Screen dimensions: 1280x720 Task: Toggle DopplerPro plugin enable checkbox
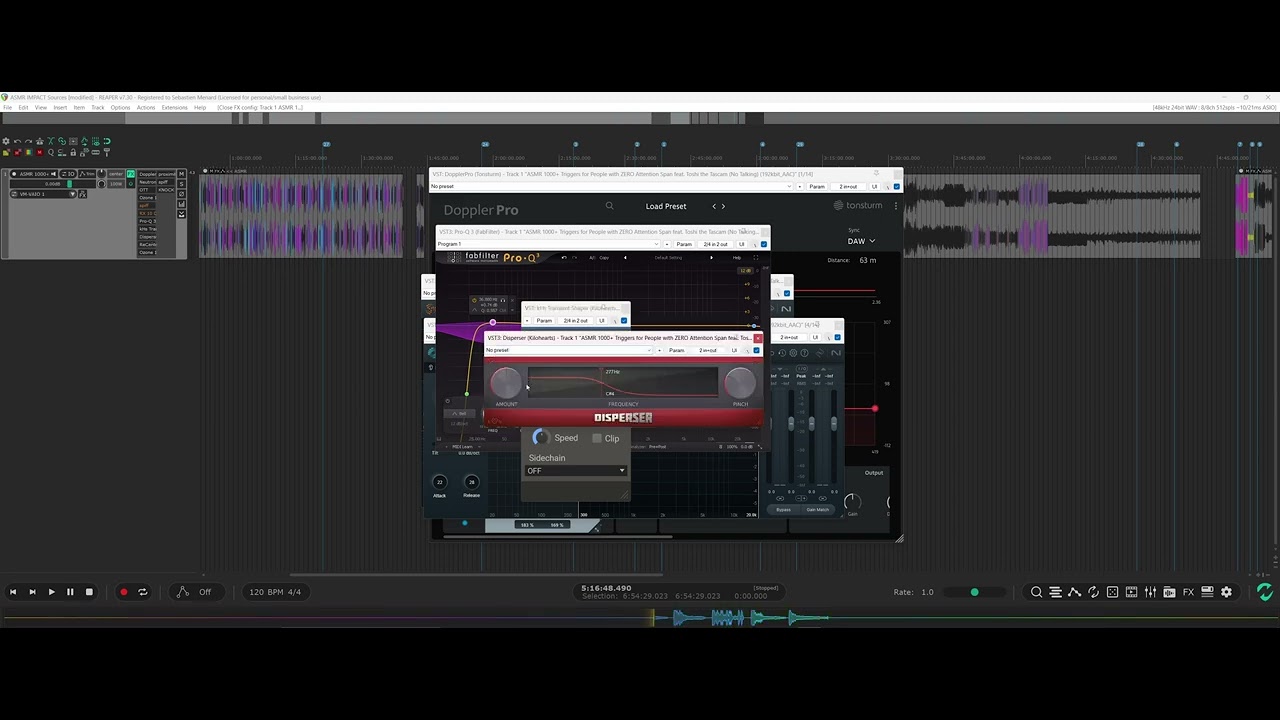(x=897, y=186)
